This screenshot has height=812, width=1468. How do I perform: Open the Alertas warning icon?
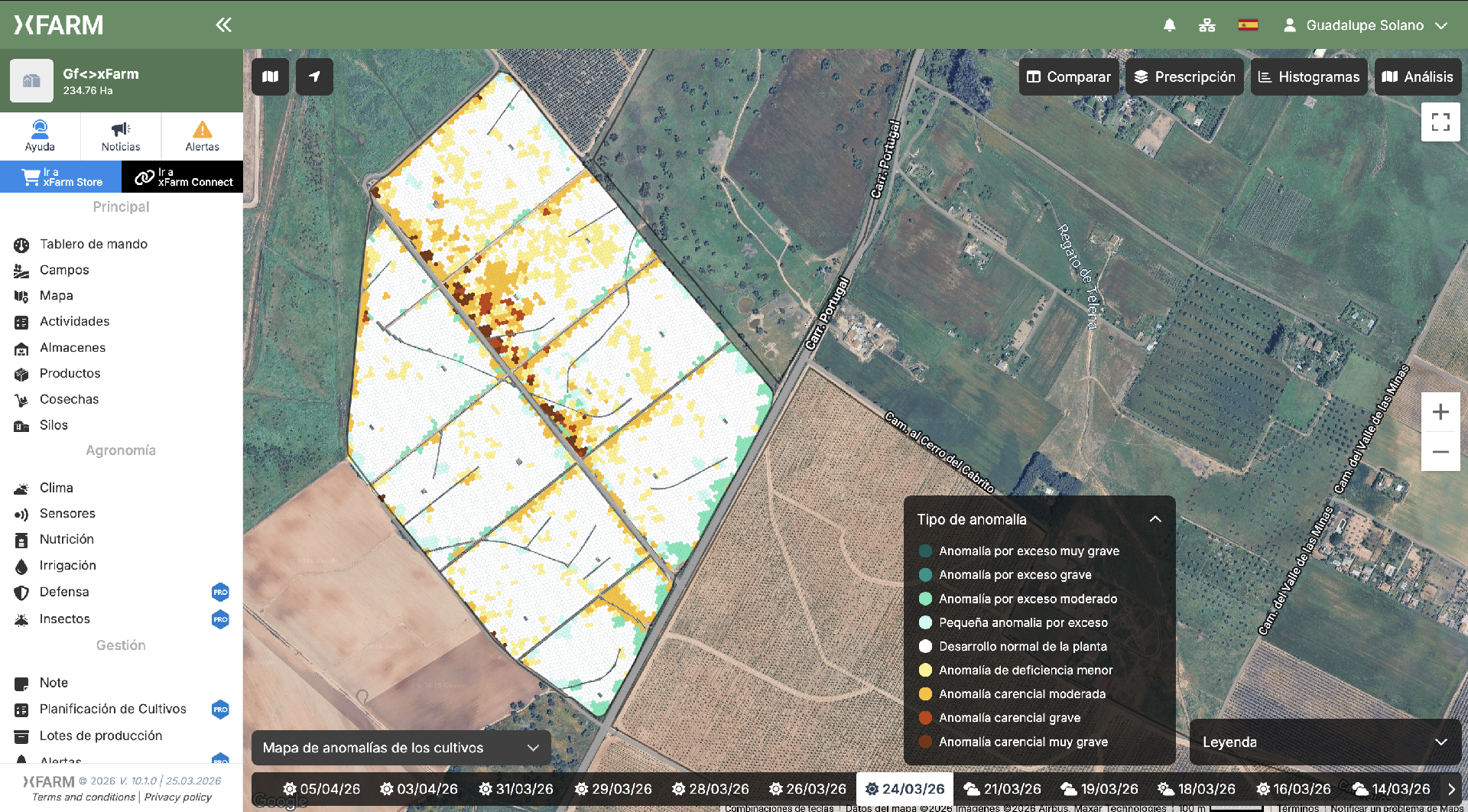pyautogui.click(x=202, y=136)
